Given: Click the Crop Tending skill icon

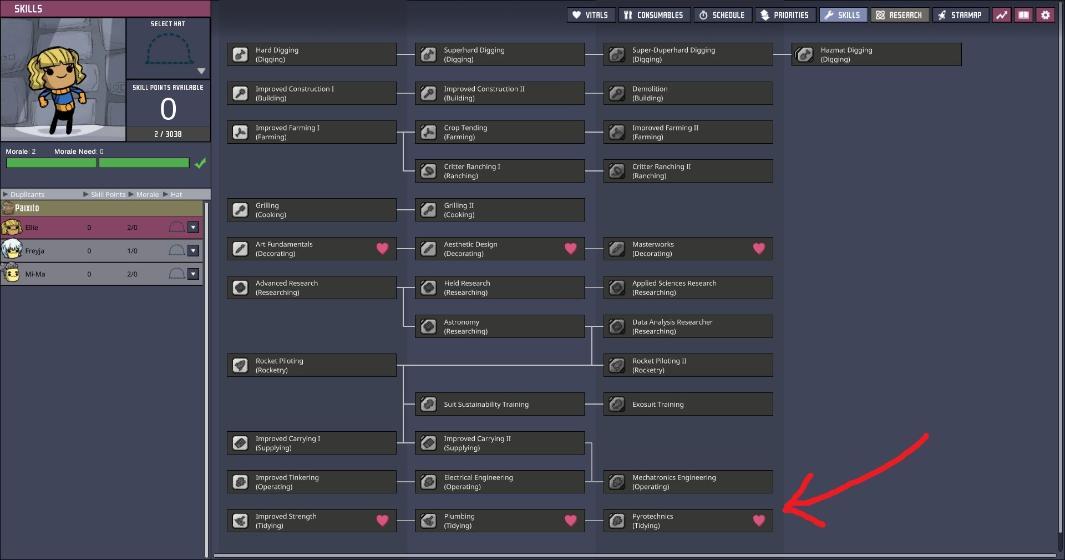Looking at the screenshot, I should (428, 132).
